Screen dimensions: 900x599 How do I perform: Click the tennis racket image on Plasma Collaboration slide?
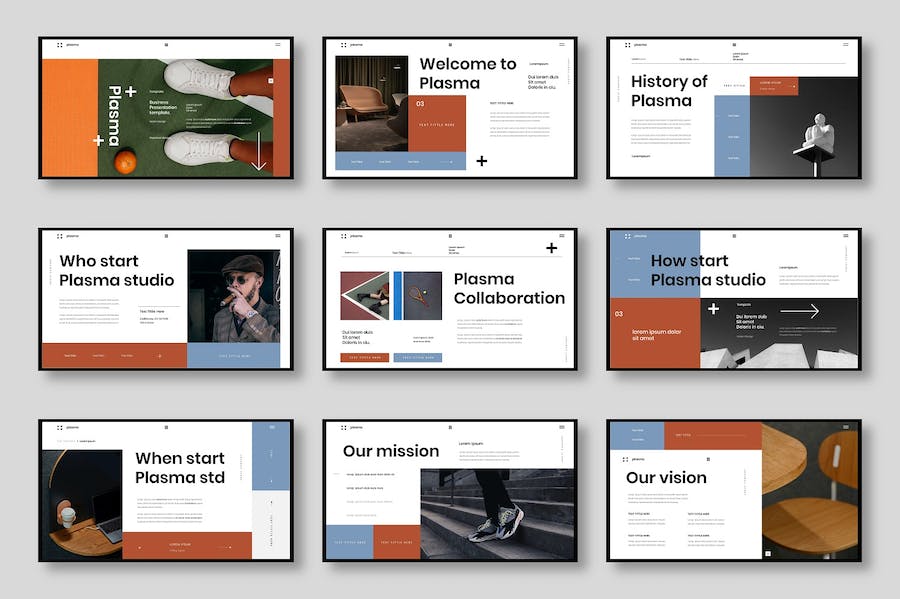point(419,296)
